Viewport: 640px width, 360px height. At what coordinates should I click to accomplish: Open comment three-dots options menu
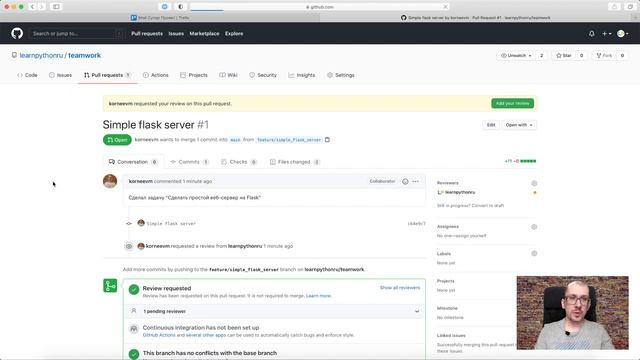pos(416,181)
